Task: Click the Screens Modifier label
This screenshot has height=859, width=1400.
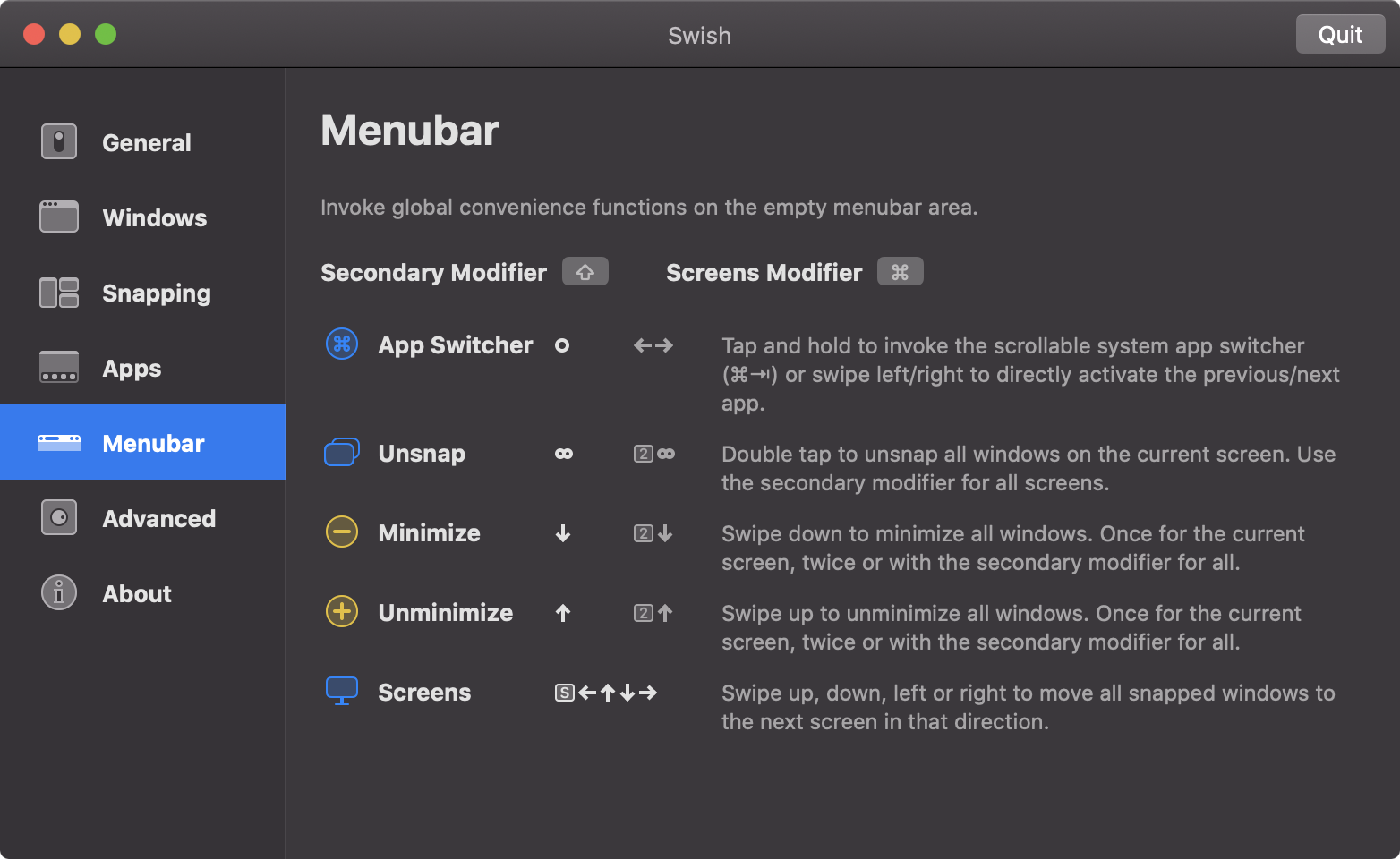Action: (764, 272)
